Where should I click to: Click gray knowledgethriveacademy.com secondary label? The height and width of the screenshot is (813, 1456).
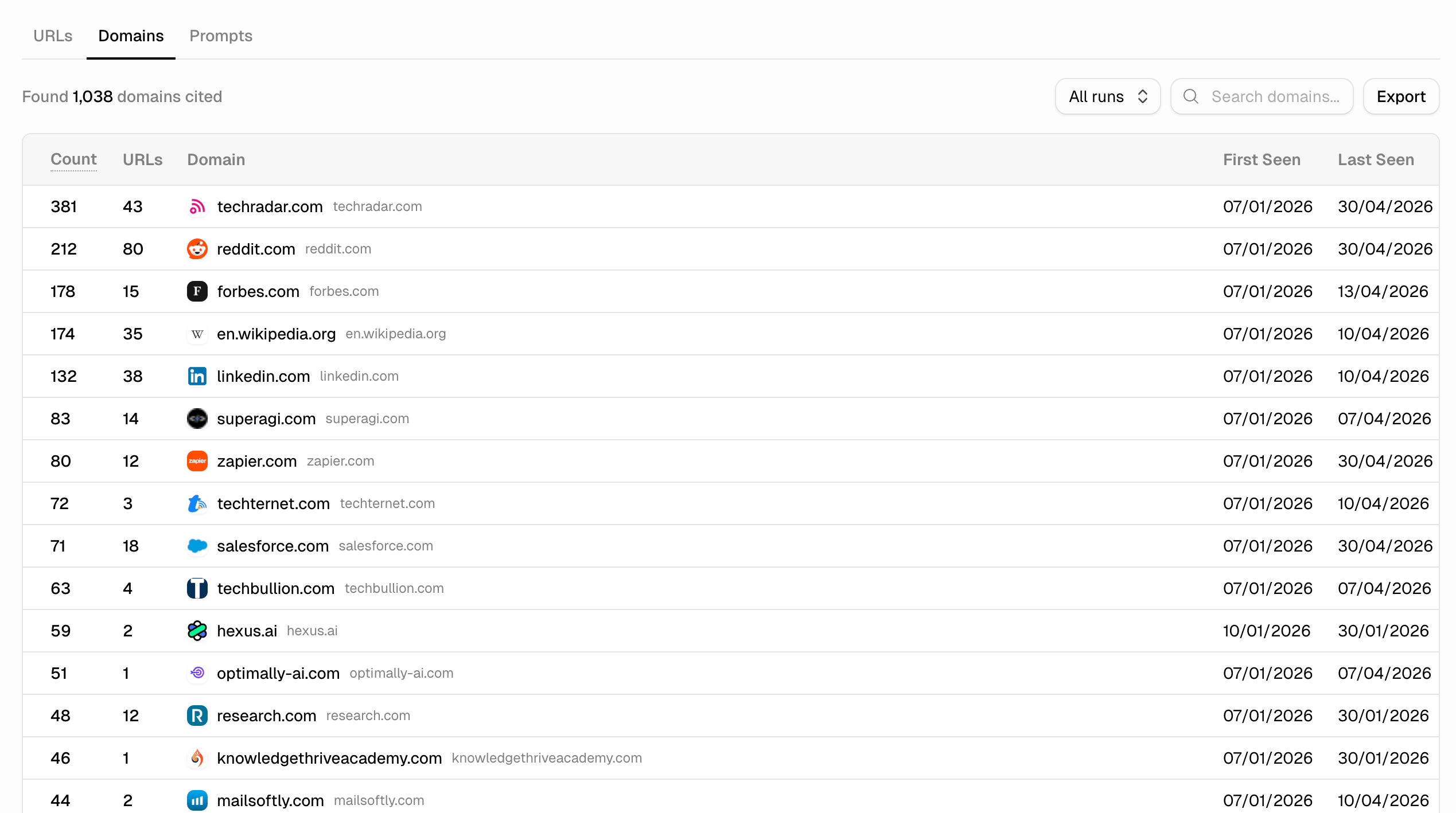click(547, 758)
